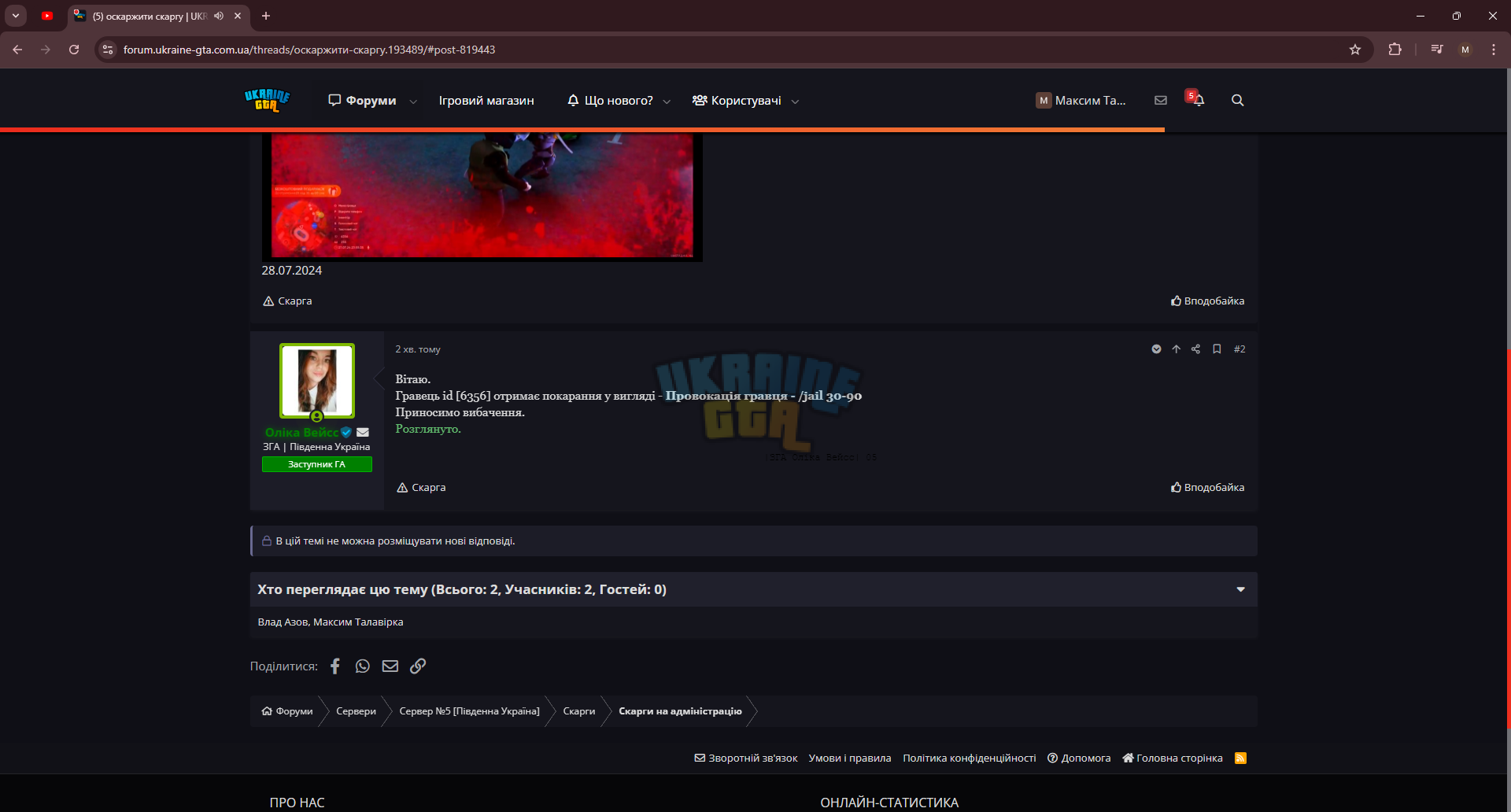
Task: Expand Що нового? dropdown chevron
Action: pos(667,101)
